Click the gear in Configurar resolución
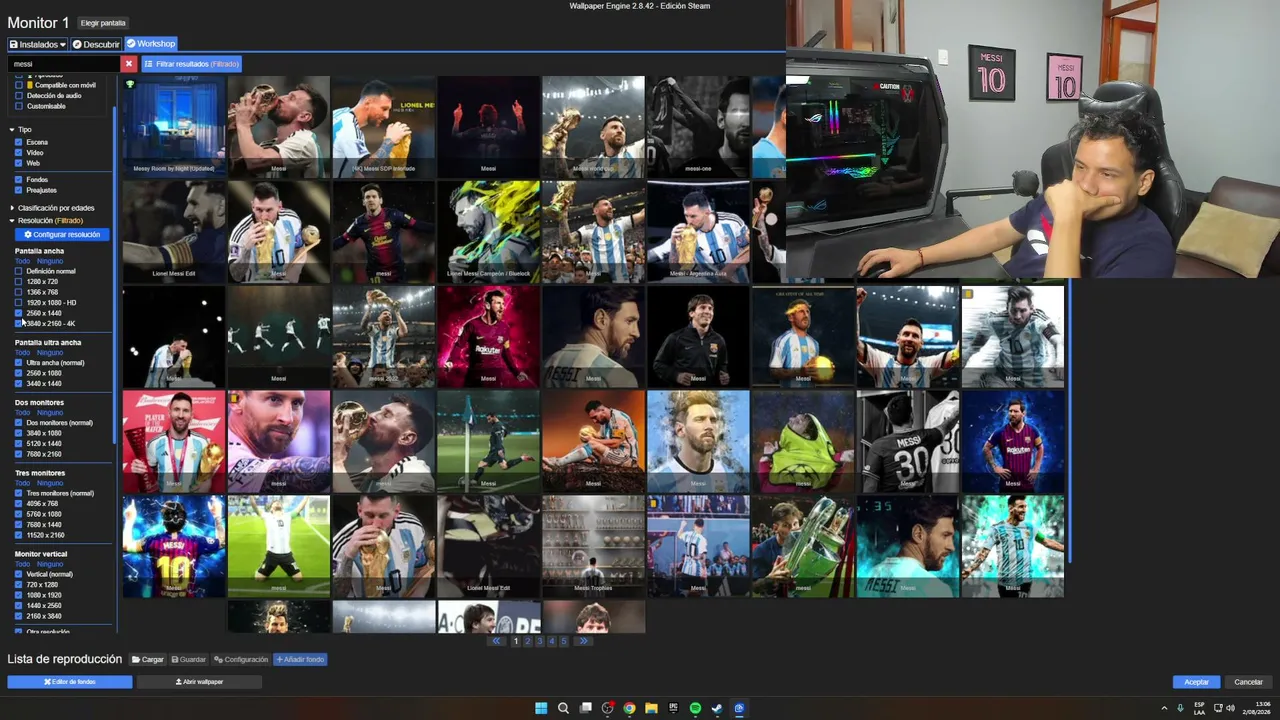Image resolution: width=1280 pixels, height=720 pixels. tap(28, 235)
